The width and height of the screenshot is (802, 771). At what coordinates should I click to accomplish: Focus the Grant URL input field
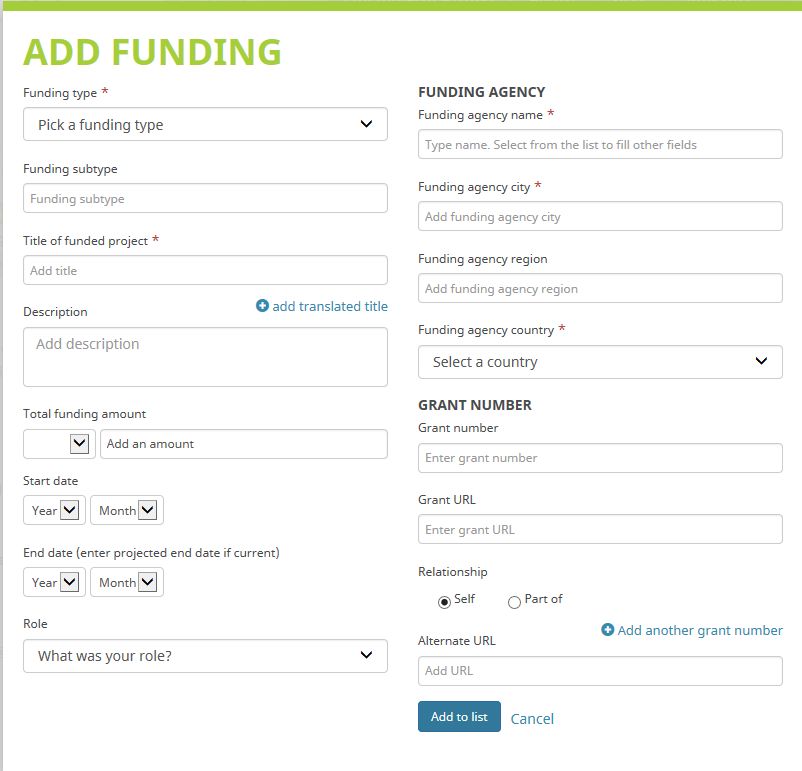[600, 529]
